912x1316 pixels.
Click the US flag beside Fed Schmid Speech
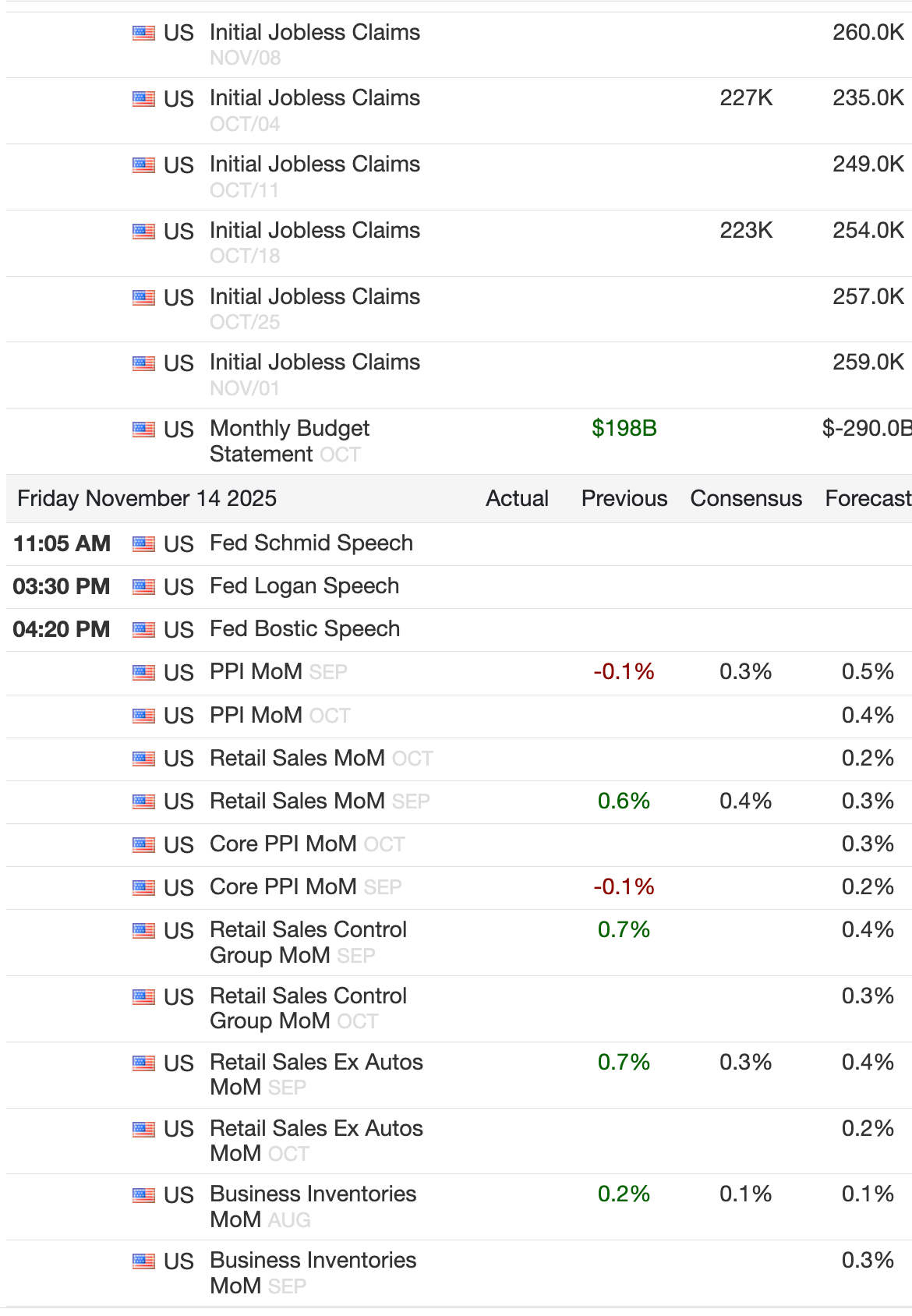[143, 544]
